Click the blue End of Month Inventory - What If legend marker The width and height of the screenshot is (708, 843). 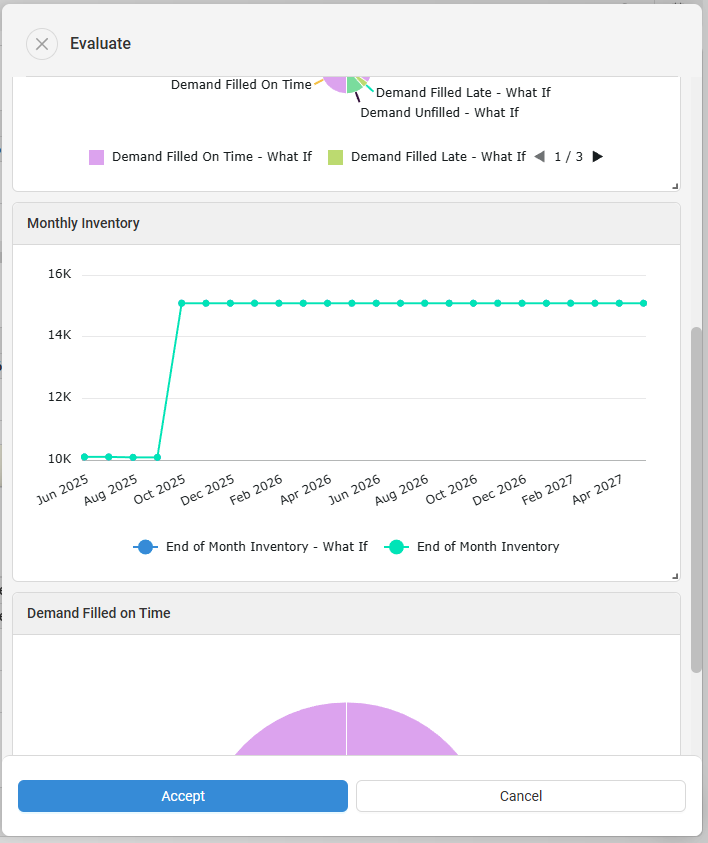(146, 547)
